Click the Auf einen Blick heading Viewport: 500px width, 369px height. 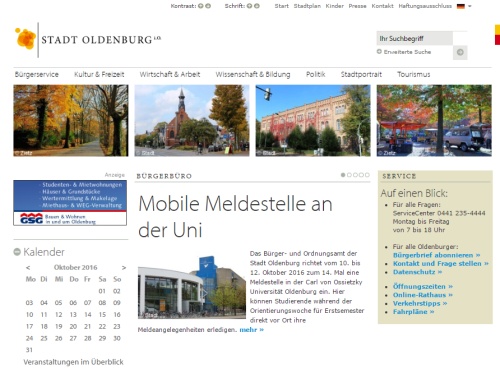click(x=414, y=193)
